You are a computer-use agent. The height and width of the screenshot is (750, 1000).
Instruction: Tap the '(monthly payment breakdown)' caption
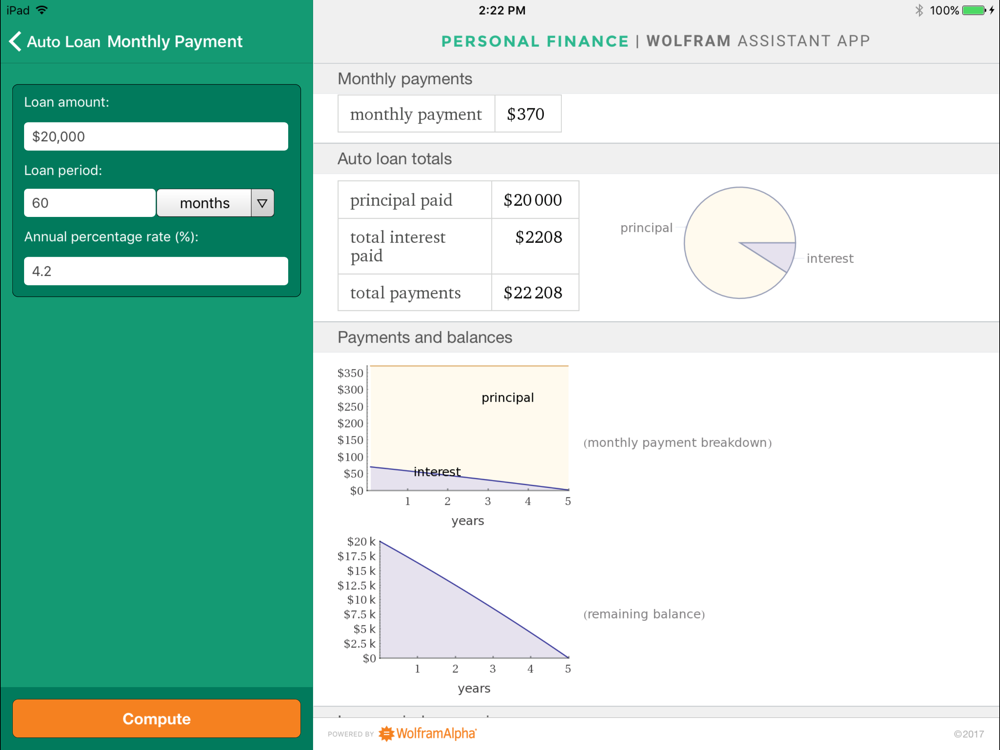(x=677, y=443)
